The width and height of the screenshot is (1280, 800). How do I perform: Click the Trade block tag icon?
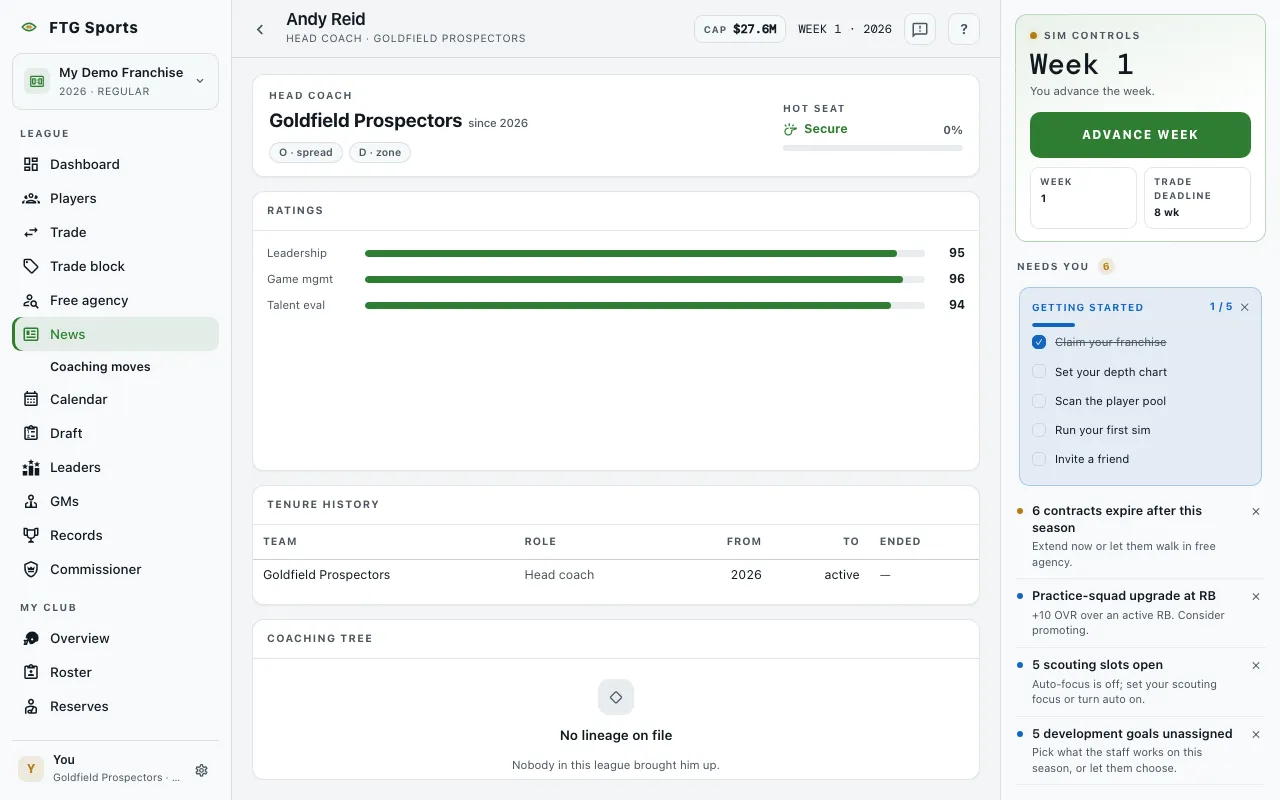pyautogui.click(x=31, y=266)
